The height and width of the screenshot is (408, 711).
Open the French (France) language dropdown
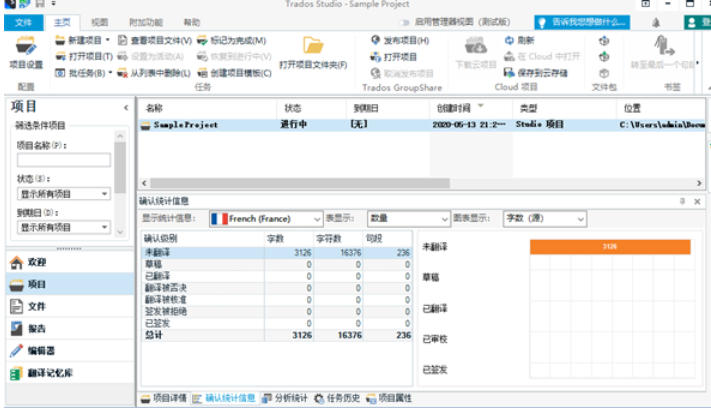pos(264,218)
